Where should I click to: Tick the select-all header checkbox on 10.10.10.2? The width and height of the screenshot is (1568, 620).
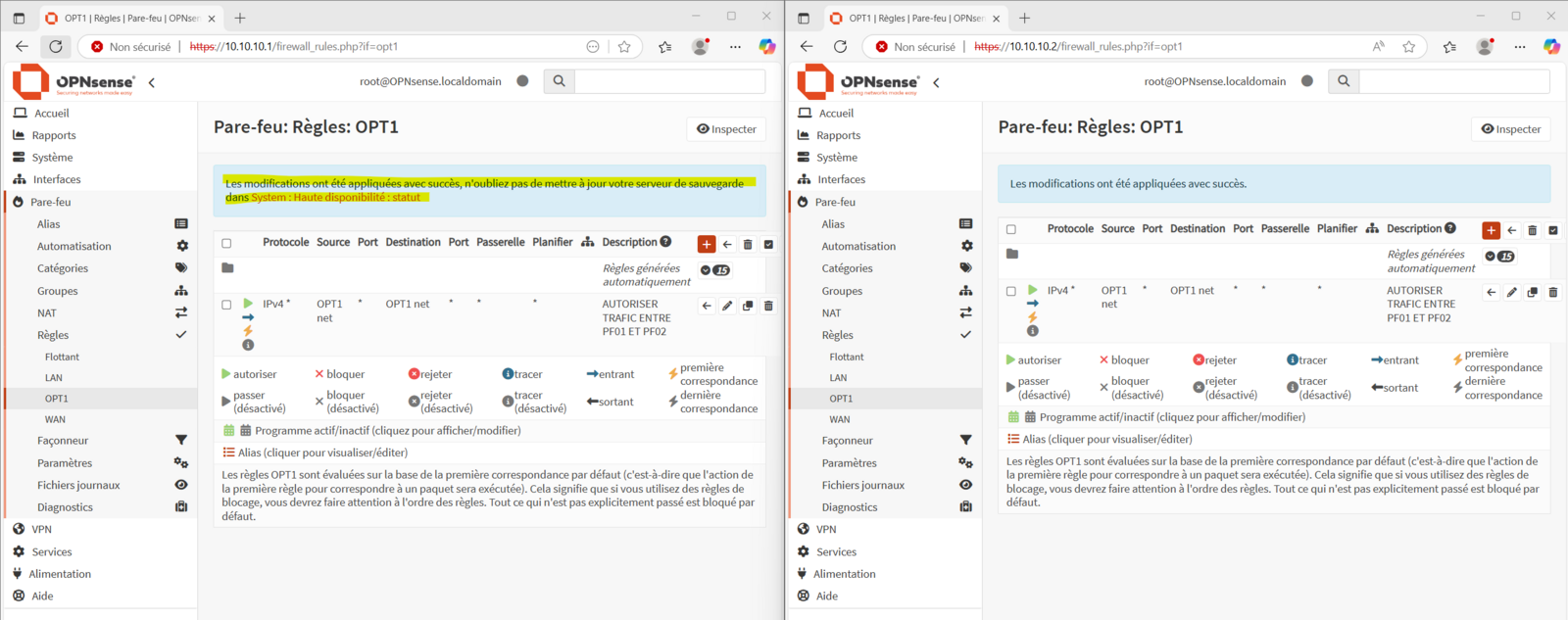[1011, 229]
